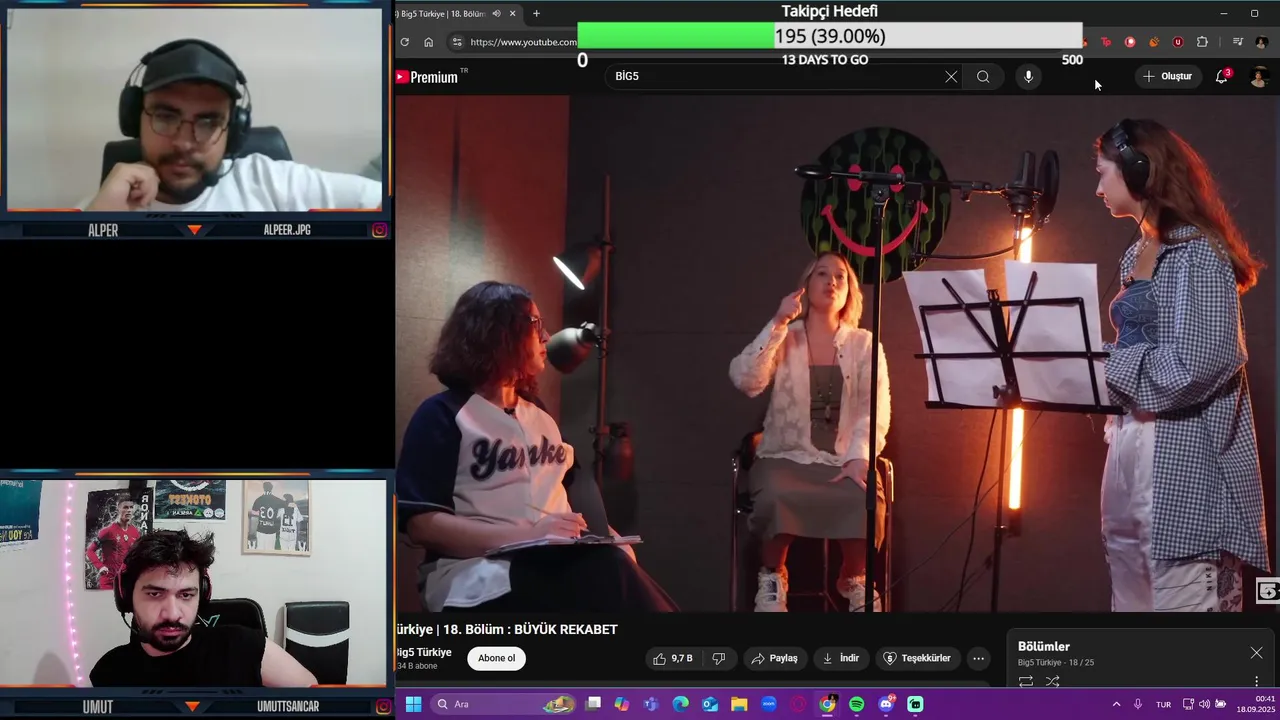
Task: View site information icon in address bar
Action: [457, 42]
